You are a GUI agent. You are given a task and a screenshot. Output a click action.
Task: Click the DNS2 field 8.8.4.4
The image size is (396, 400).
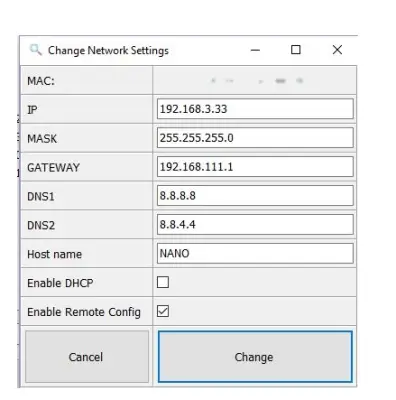click(255, 225)
